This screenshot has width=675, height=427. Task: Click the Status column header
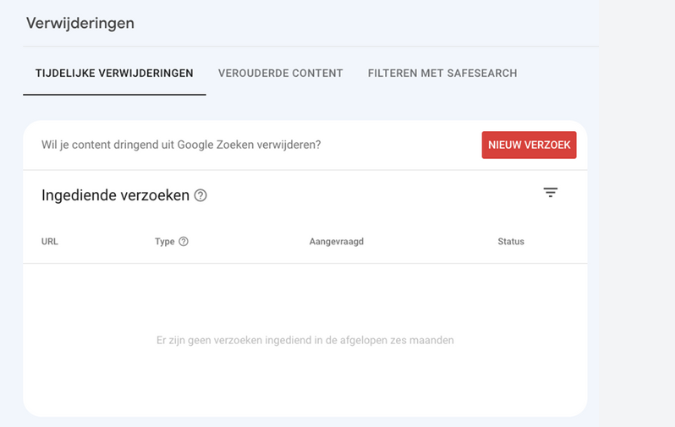pyautogui.click(x=511, y=241)
